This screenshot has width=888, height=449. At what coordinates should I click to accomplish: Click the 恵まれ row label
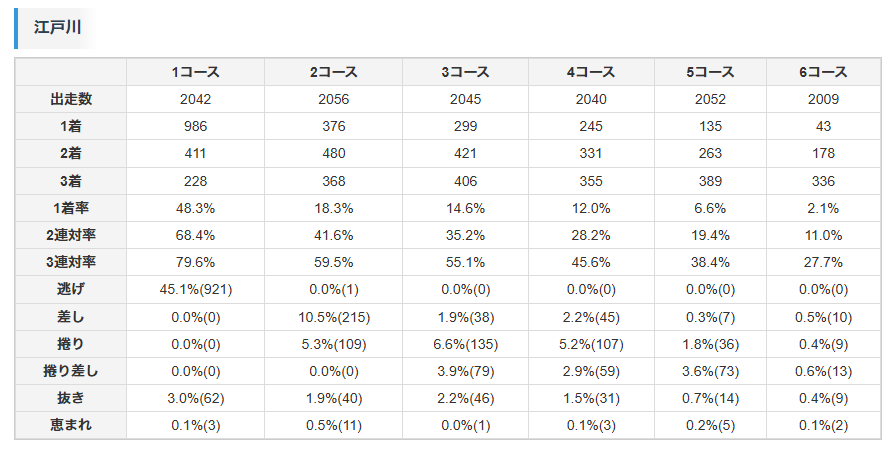[71, 425]
